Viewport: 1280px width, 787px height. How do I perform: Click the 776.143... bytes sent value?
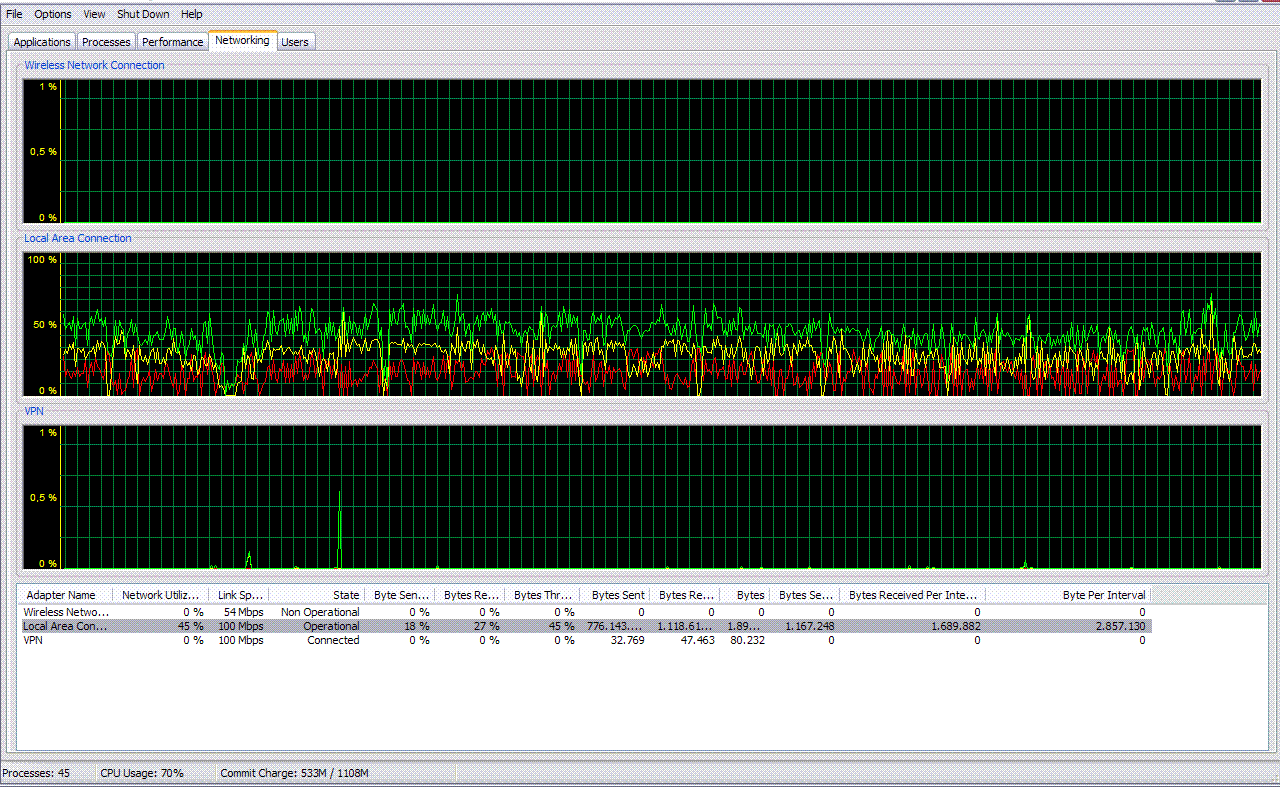pyautogui.click(x=616, y=626)
